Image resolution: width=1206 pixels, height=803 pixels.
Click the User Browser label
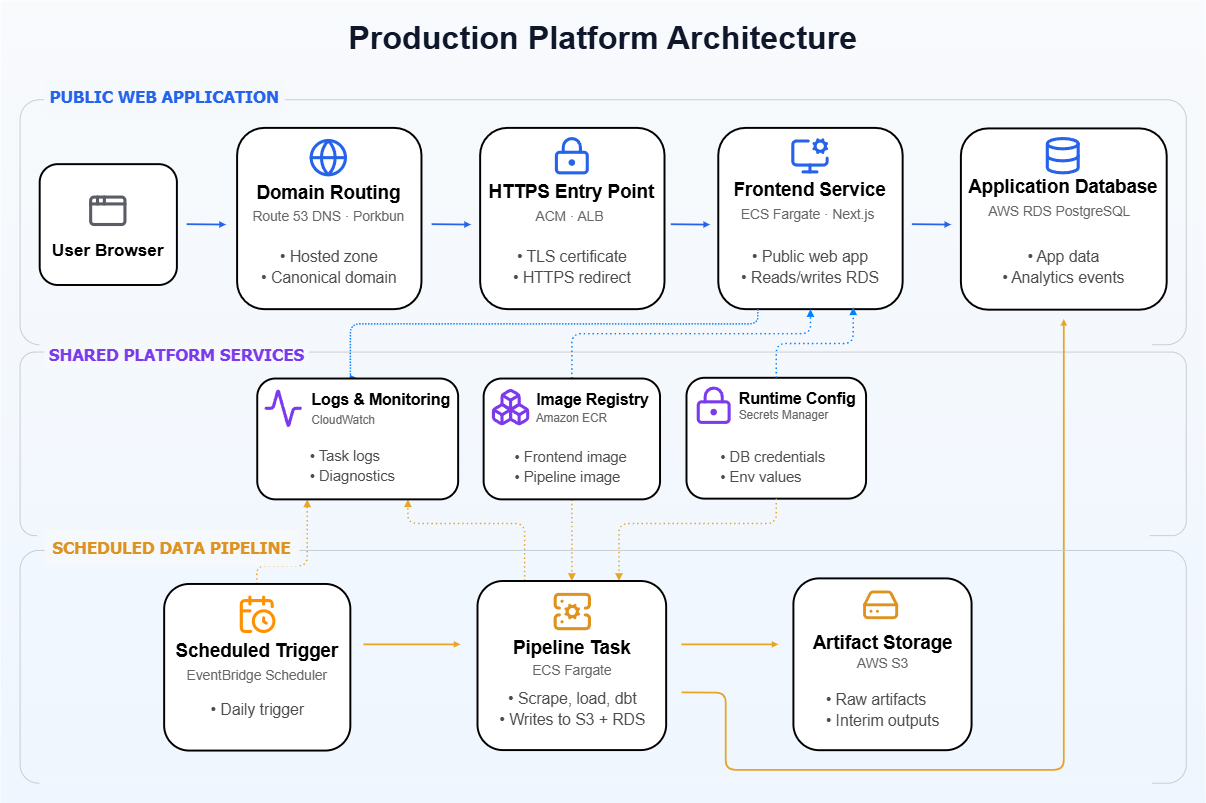pos(108,250)
